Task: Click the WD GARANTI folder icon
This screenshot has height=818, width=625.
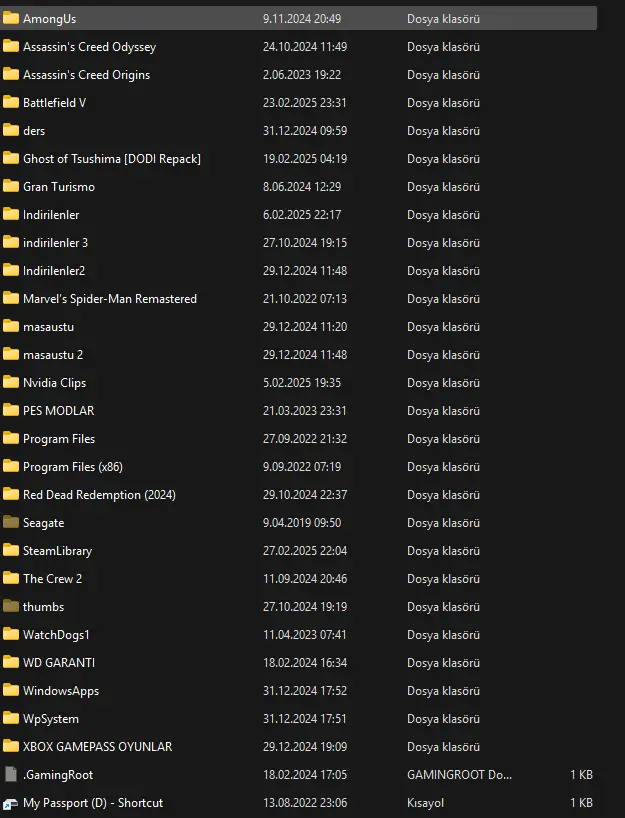Action: (11, 663)
